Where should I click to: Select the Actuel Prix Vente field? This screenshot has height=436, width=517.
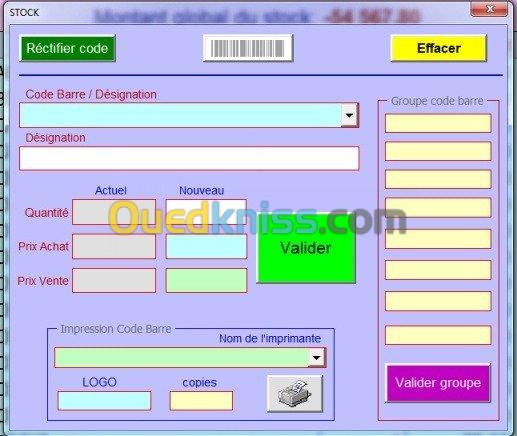click(114, 280)
